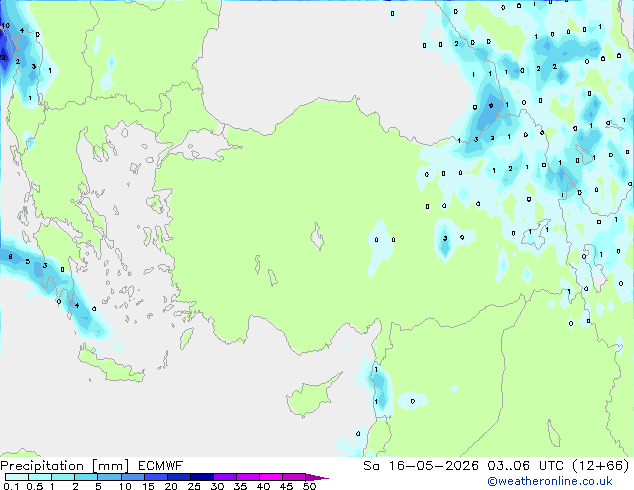Select the 2–5 mm cyan legend swatch

pyautogui.click(x=86, y=477)
